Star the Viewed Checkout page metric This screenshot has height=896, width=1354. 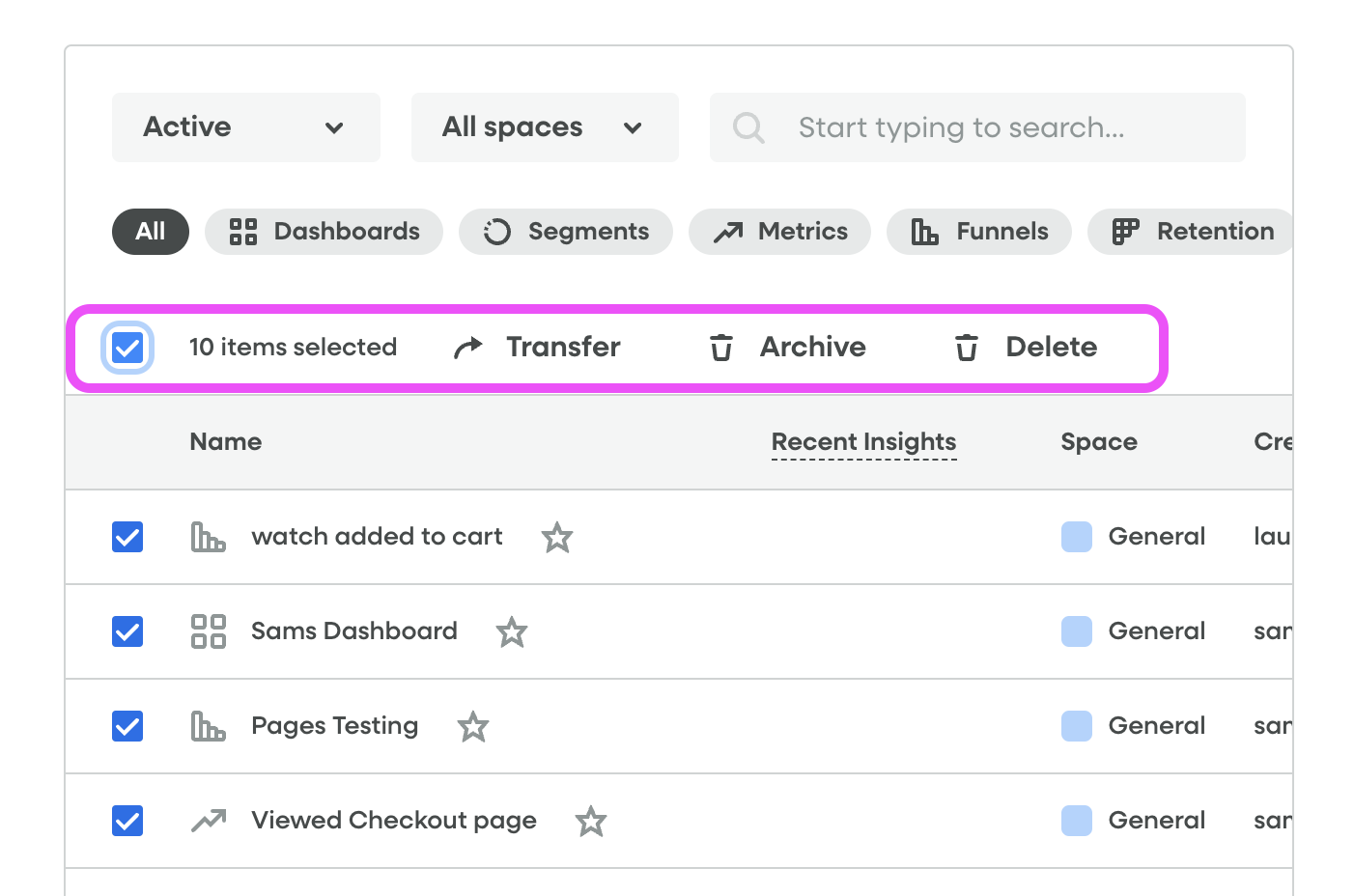[x=591, y=822]
